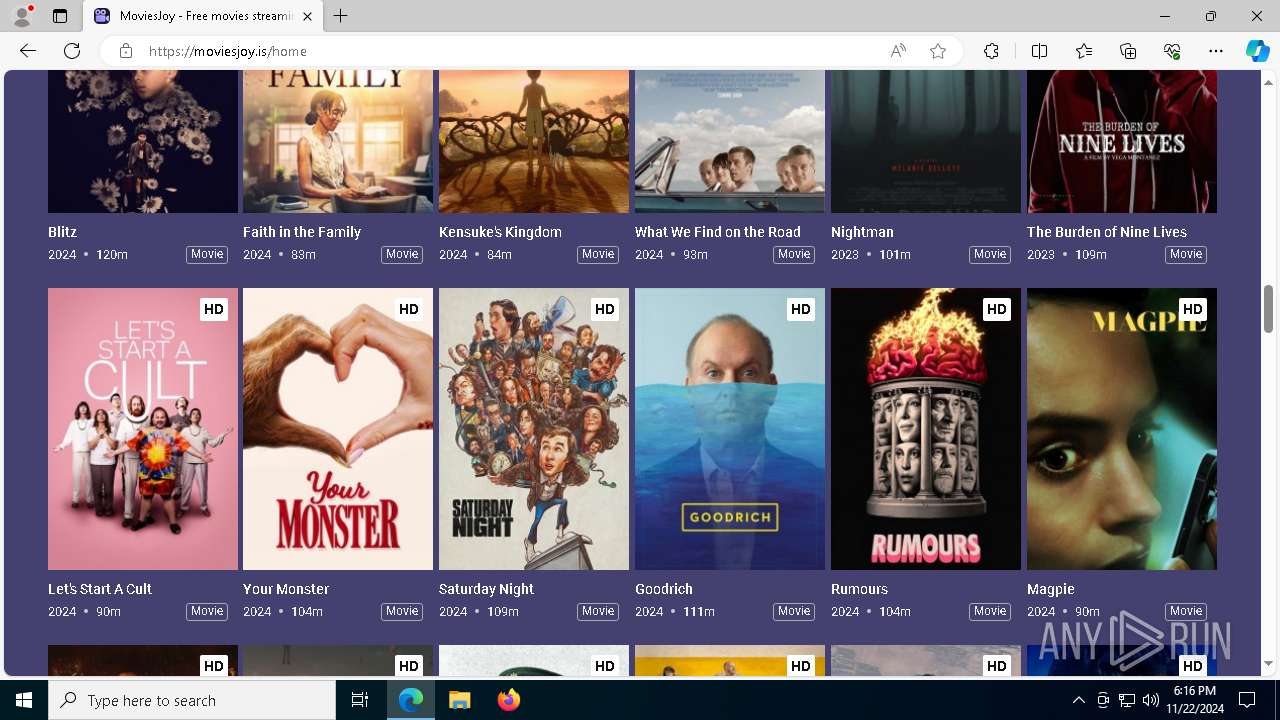Launch Firefox from taskbar

click(508, 700)
